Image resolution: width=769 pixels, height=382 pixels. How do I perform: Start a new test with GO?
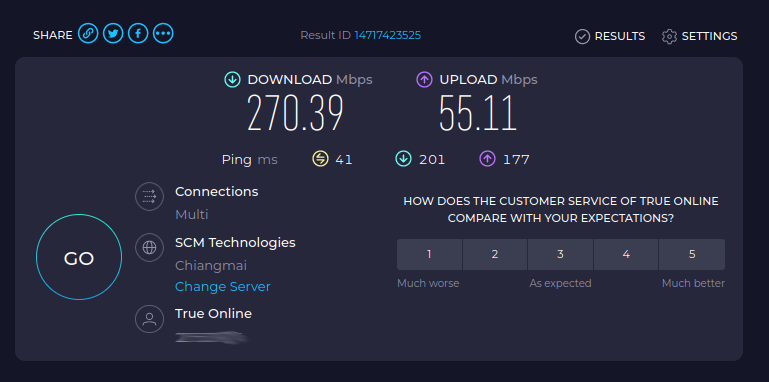(79, 257)
